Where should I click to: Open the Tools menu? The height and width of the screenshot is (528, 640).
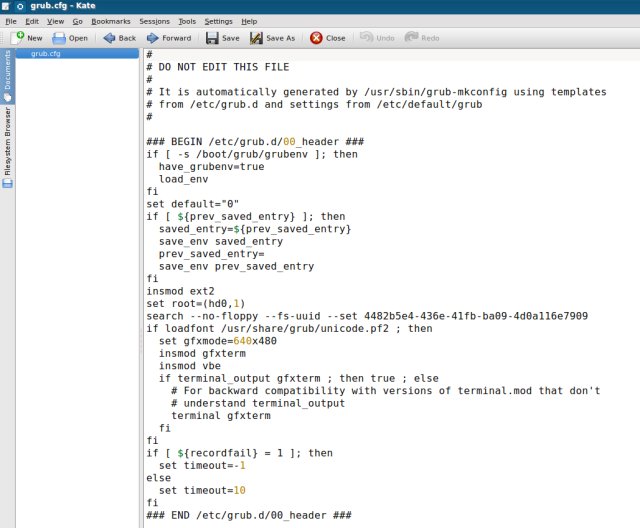point(187,21)
